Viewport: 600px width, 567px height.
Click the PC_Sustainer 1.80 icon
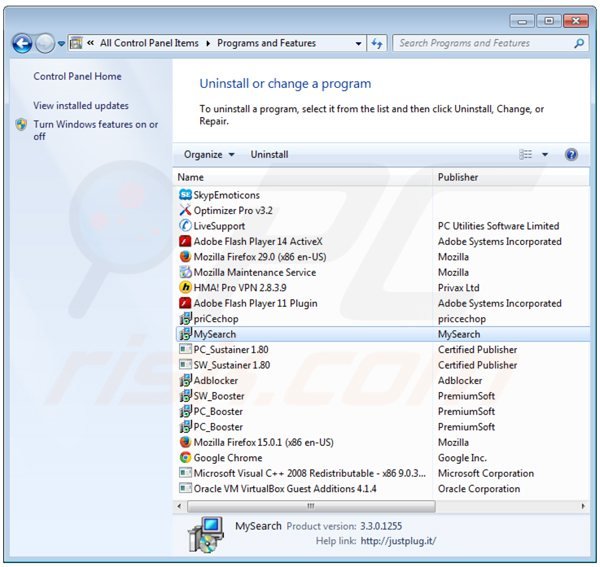coord(185,349)
